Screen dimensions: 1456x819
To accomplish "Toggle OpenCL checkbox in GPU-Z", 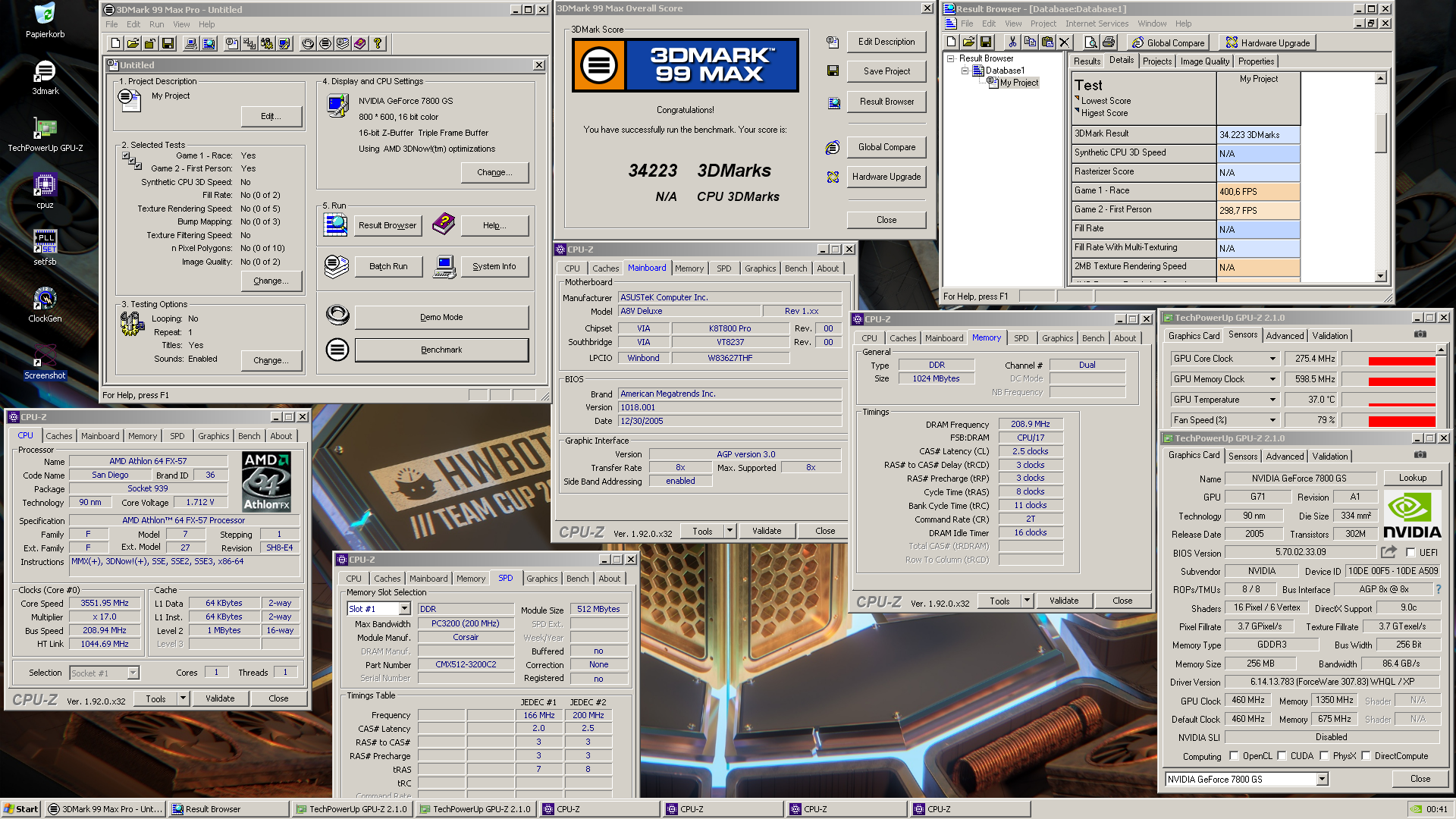I will tap(1234, 756).
